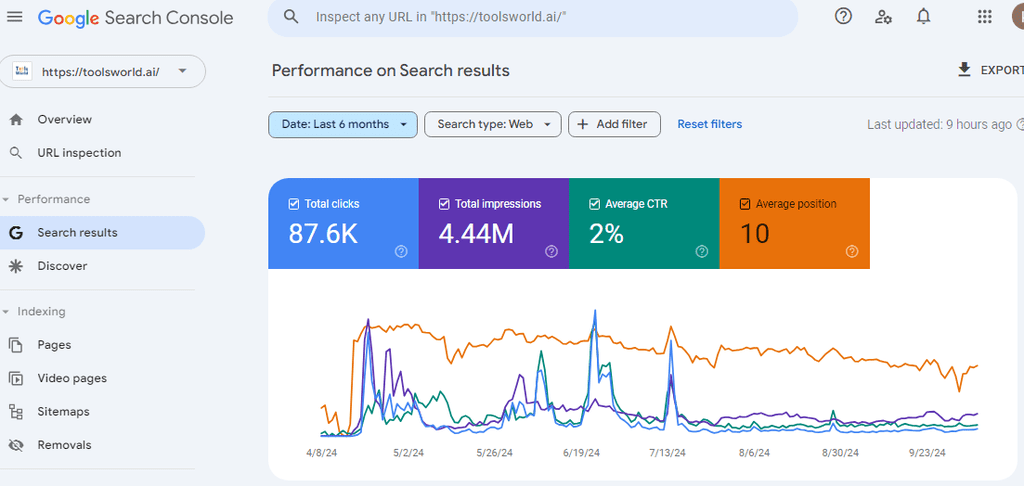Screen dimensions: 1024x486
Task: Click the help icon on Total clicks card
Action: 401,252
